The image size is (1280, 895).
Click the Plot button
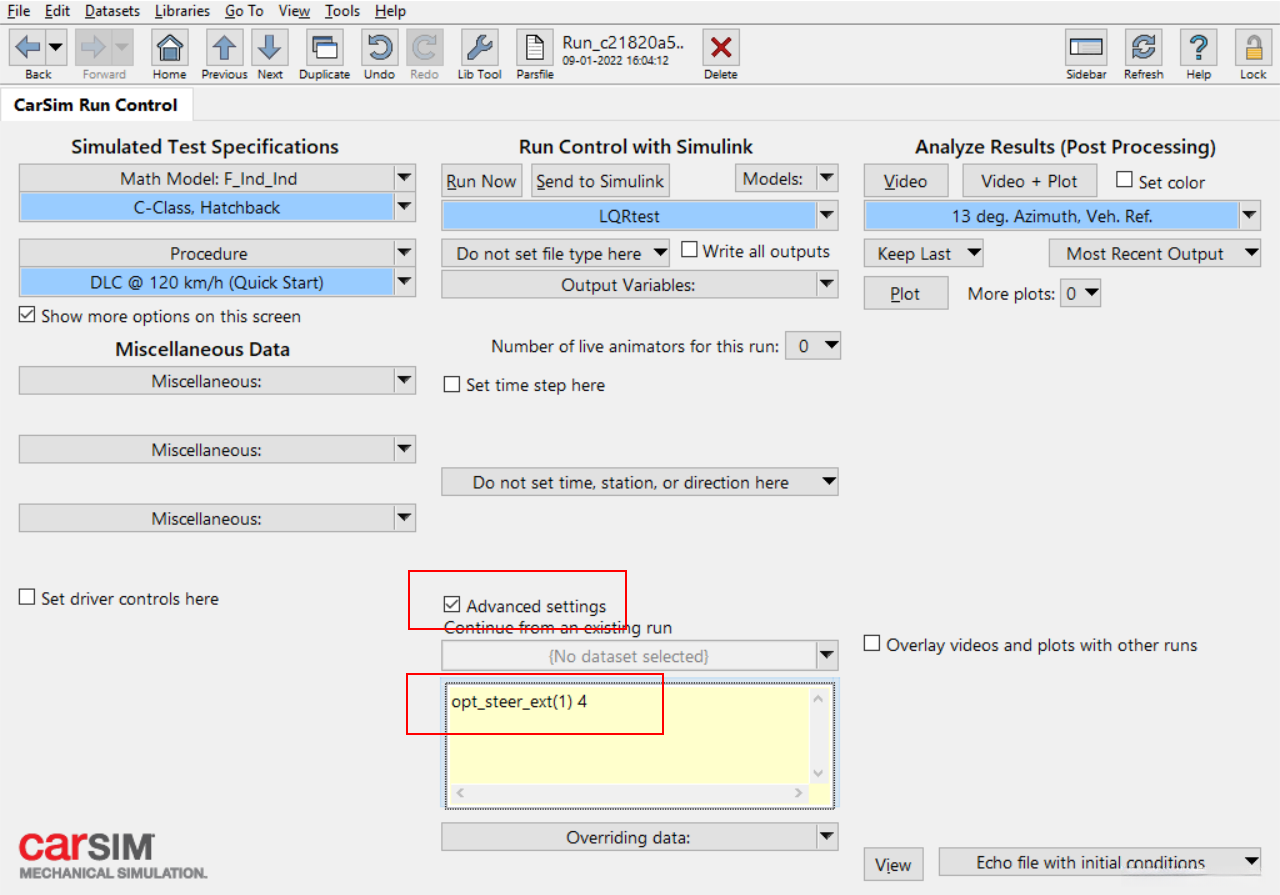coord(905,294)
